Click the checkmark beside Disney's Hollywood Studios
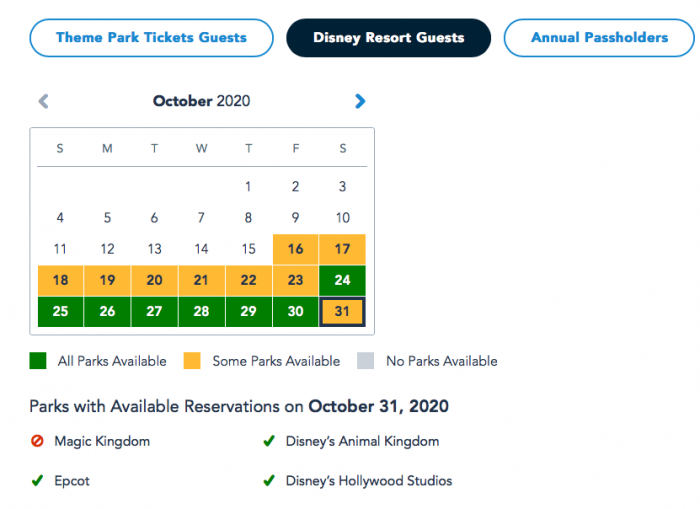This screenshot has height=509, width=700. (268, 481)
